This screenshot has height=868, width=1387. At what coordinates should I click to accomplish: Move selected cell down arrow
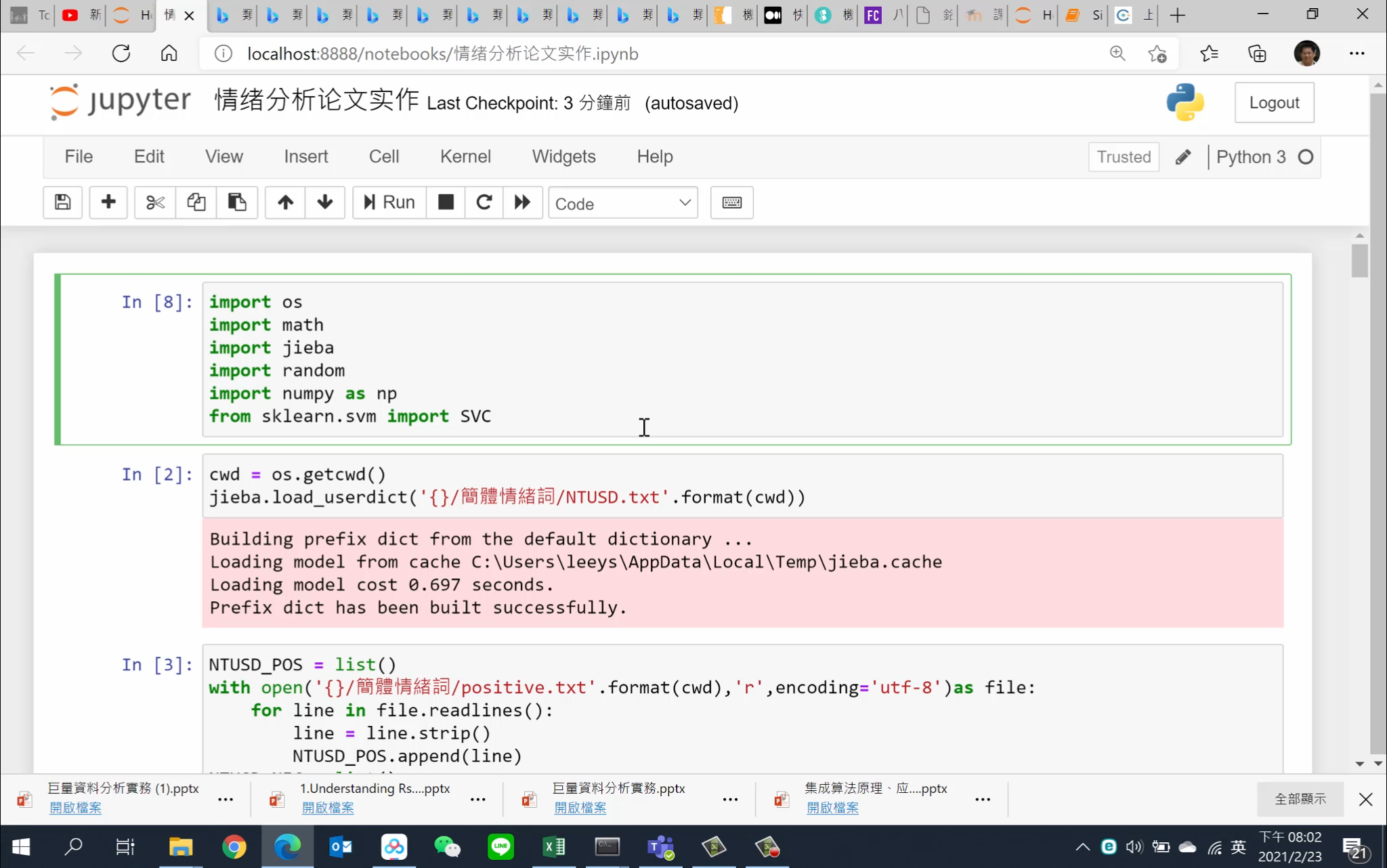[x=325, y=202]
